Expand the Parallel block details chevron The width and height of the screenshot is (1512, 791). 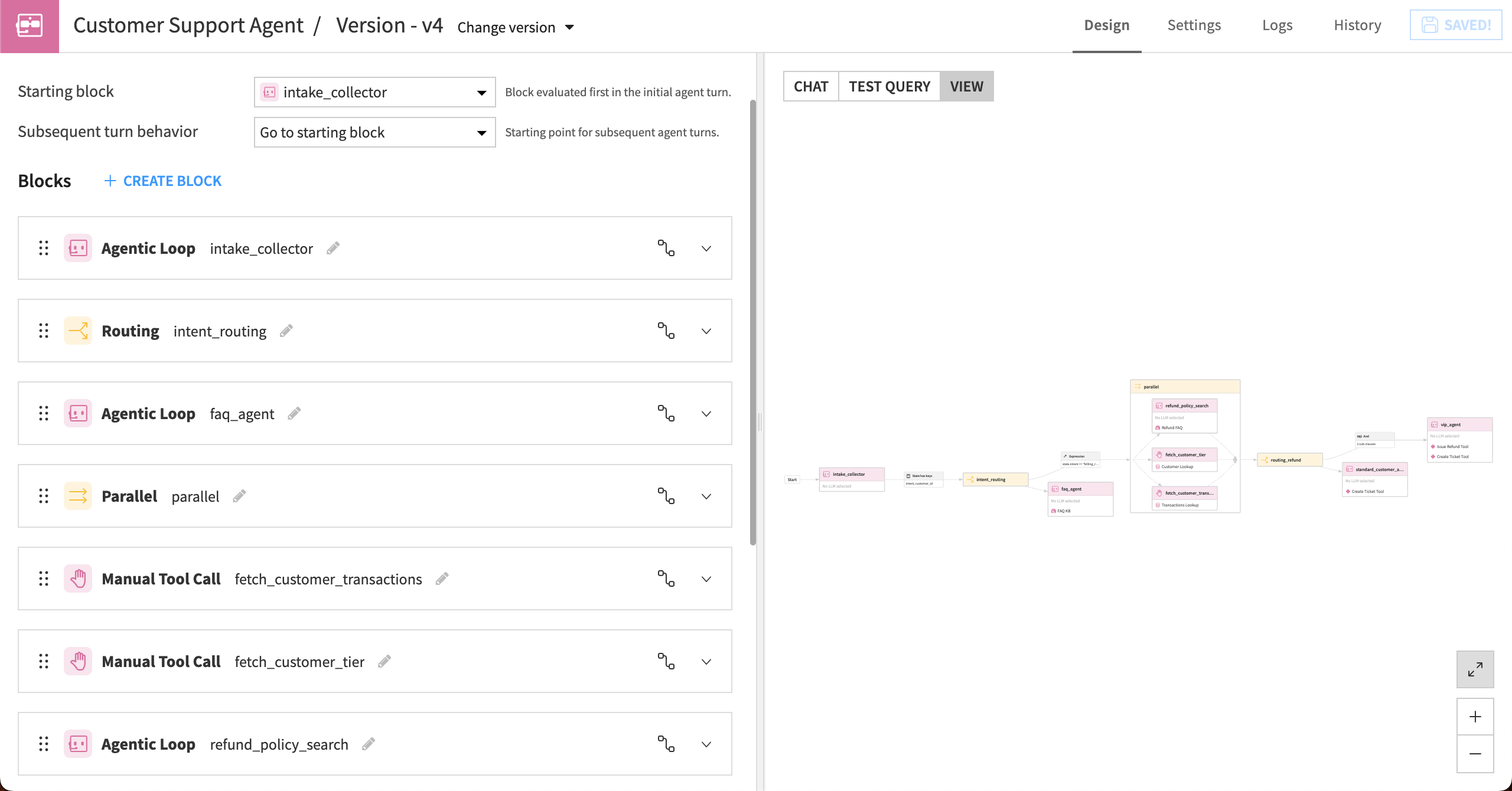tap(706, 496)
